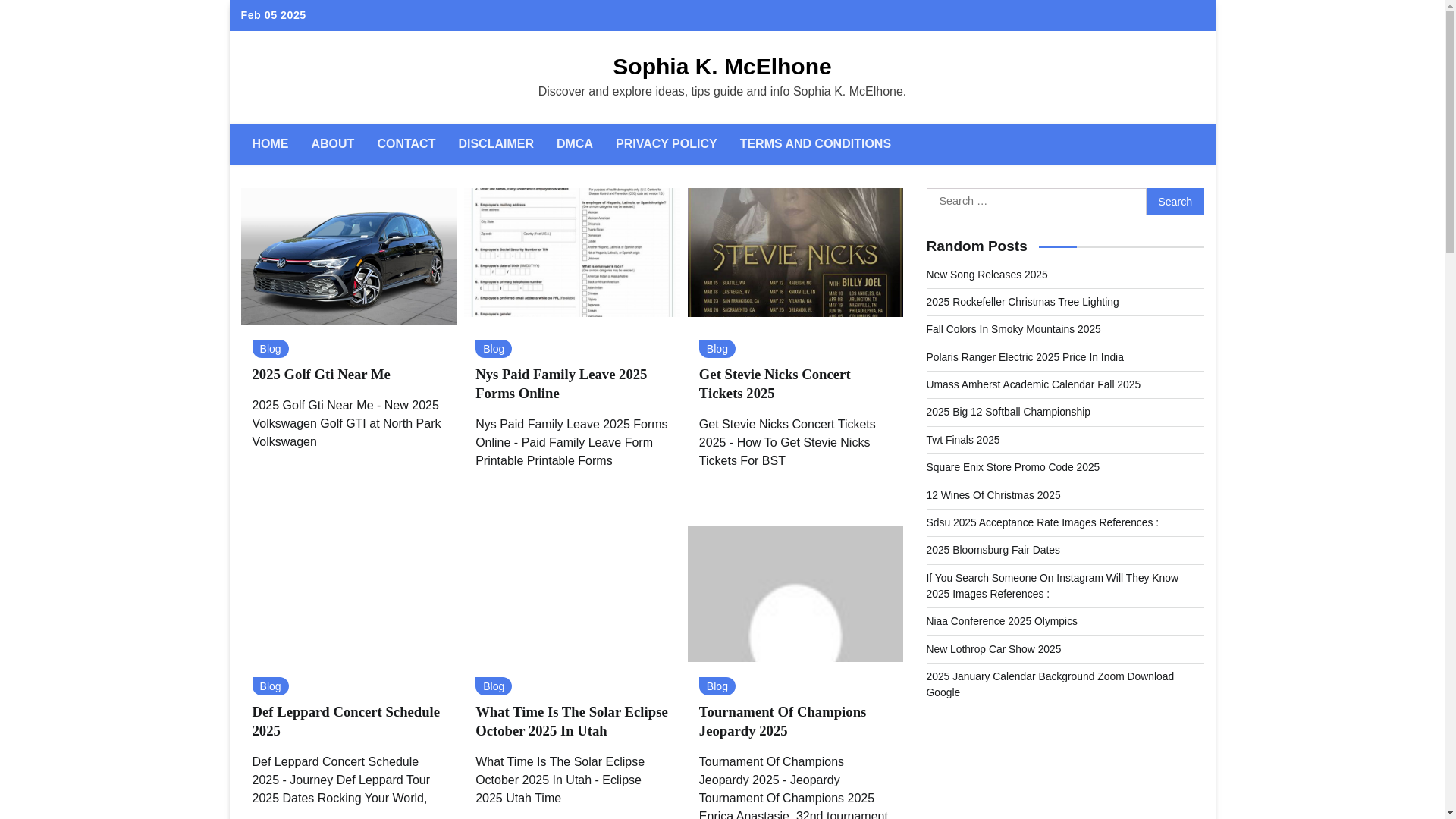Click Blog tag above Solar Eclipse post
Image resolution: width=1456 pixels, height=819 pixels.
(x=494, y=686)
